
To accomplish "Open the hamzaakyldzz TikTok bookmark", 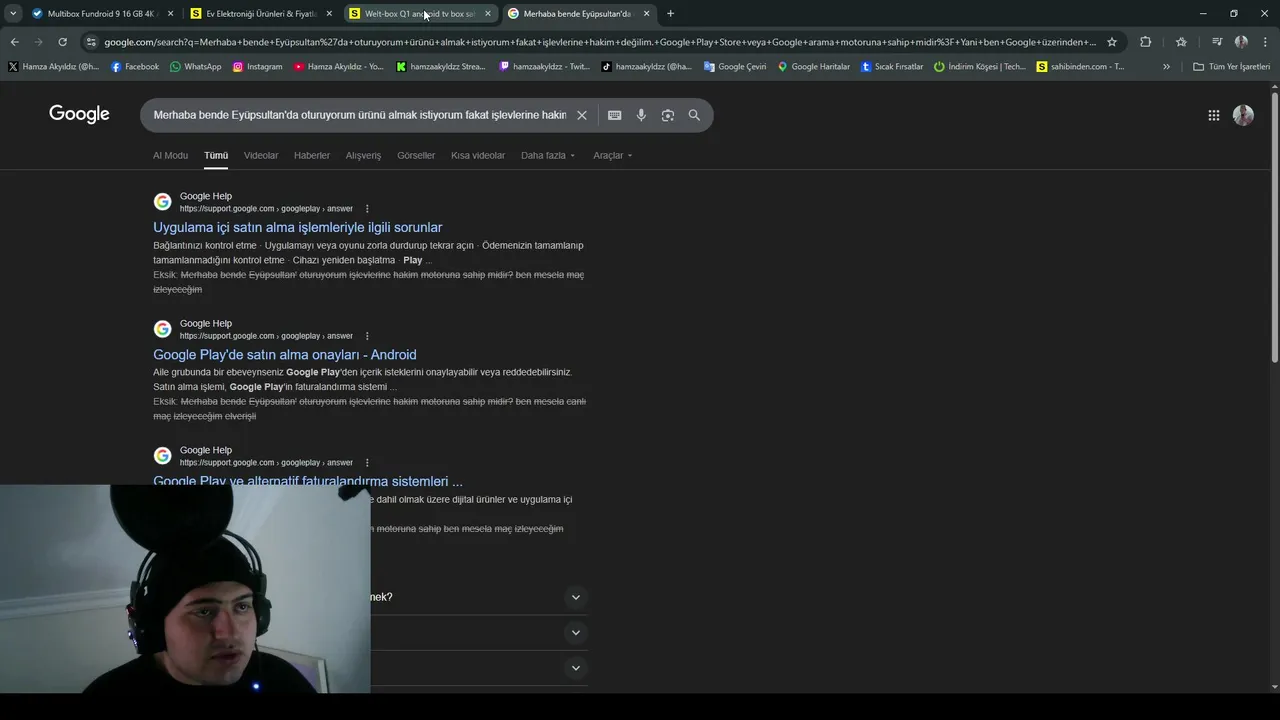I will tap(646, 67).
